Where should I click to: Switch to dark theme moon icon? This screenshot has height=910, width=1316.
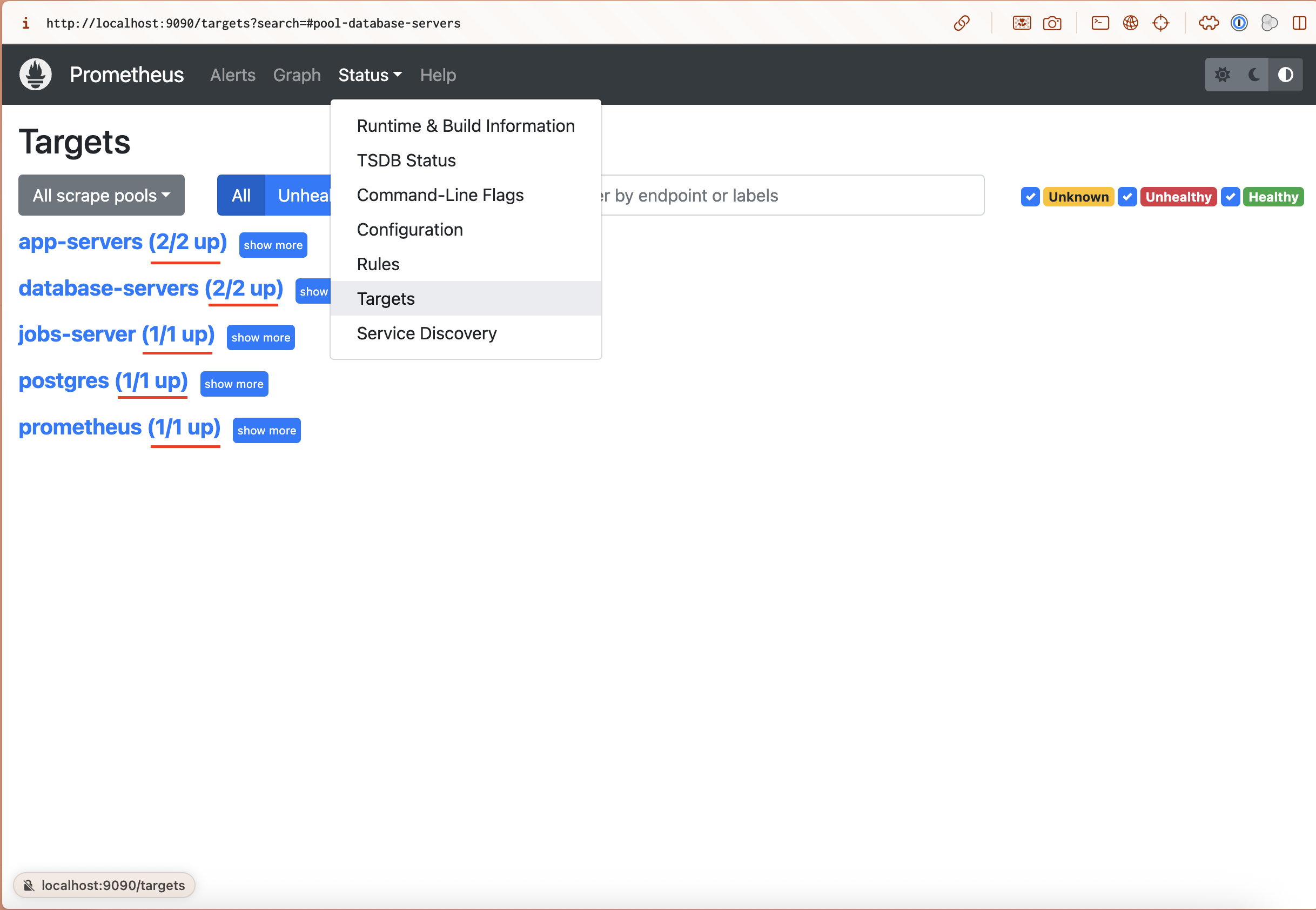click(1253, 75)
